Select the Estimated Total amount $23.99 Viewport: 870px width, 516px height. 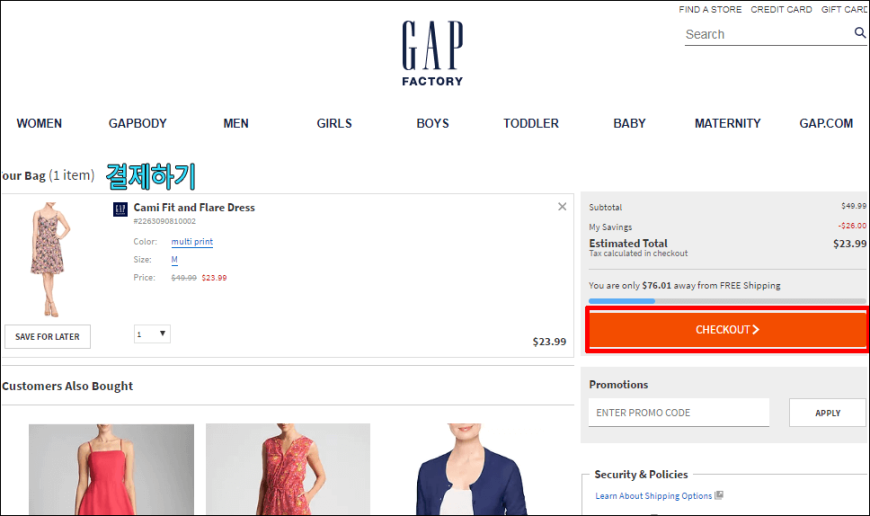pos(849,244)
